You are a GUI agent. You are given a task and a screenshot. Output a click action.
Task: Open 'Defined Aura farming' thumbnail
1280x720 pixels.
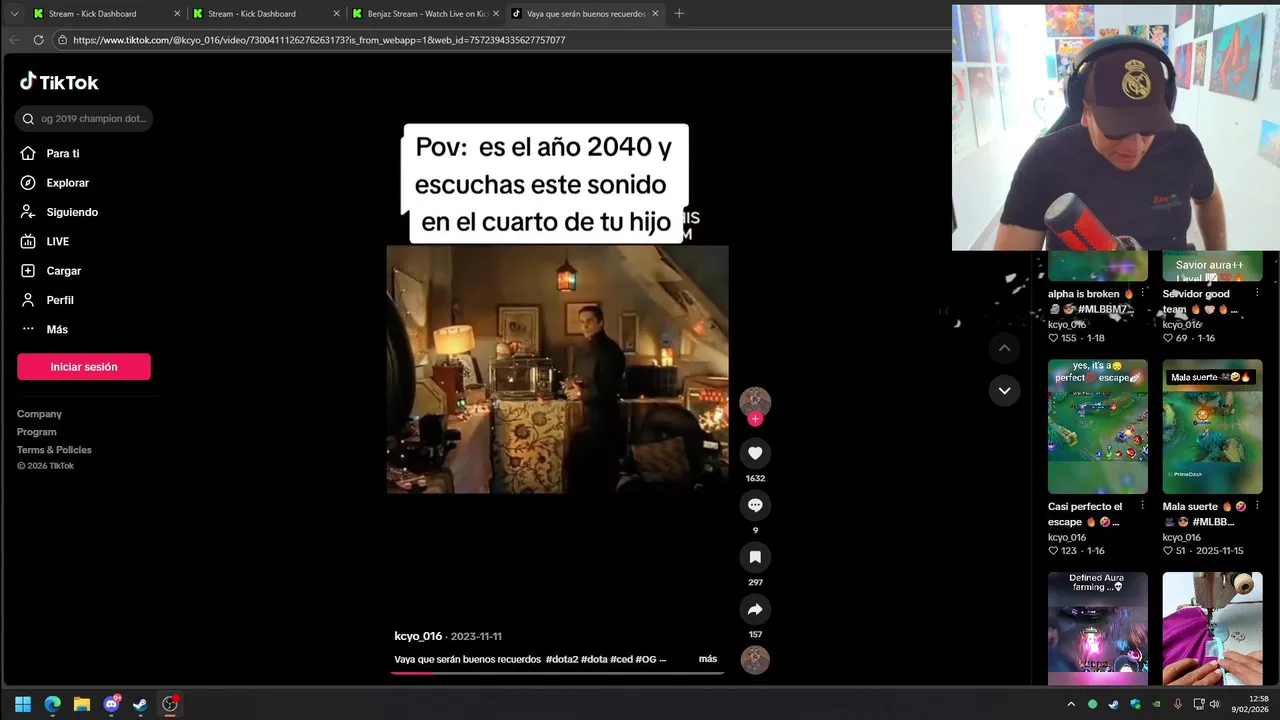(x=1097, y=628)
